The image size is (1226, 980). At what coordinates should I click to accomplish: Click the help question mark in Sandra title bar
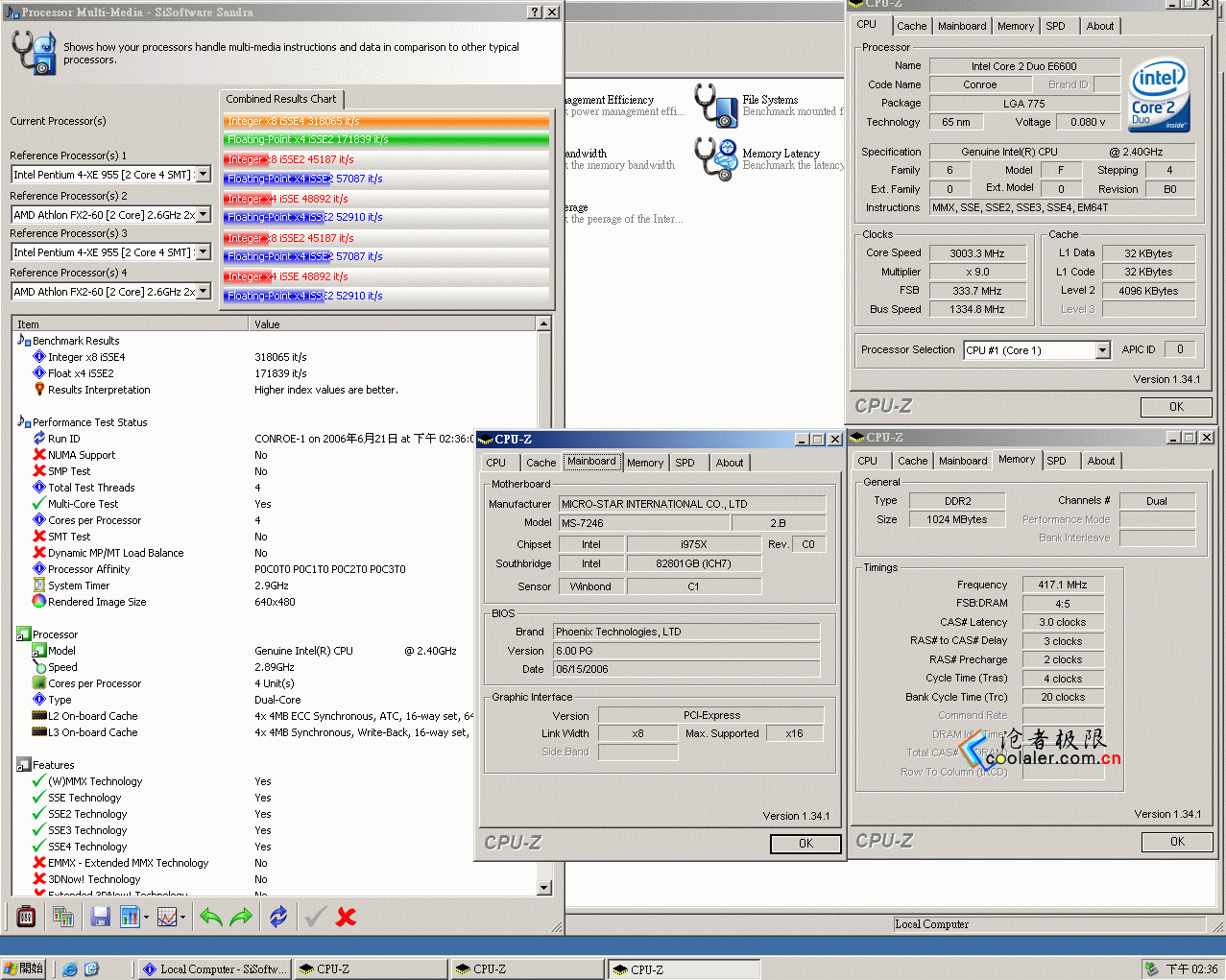tap(535, 12)
